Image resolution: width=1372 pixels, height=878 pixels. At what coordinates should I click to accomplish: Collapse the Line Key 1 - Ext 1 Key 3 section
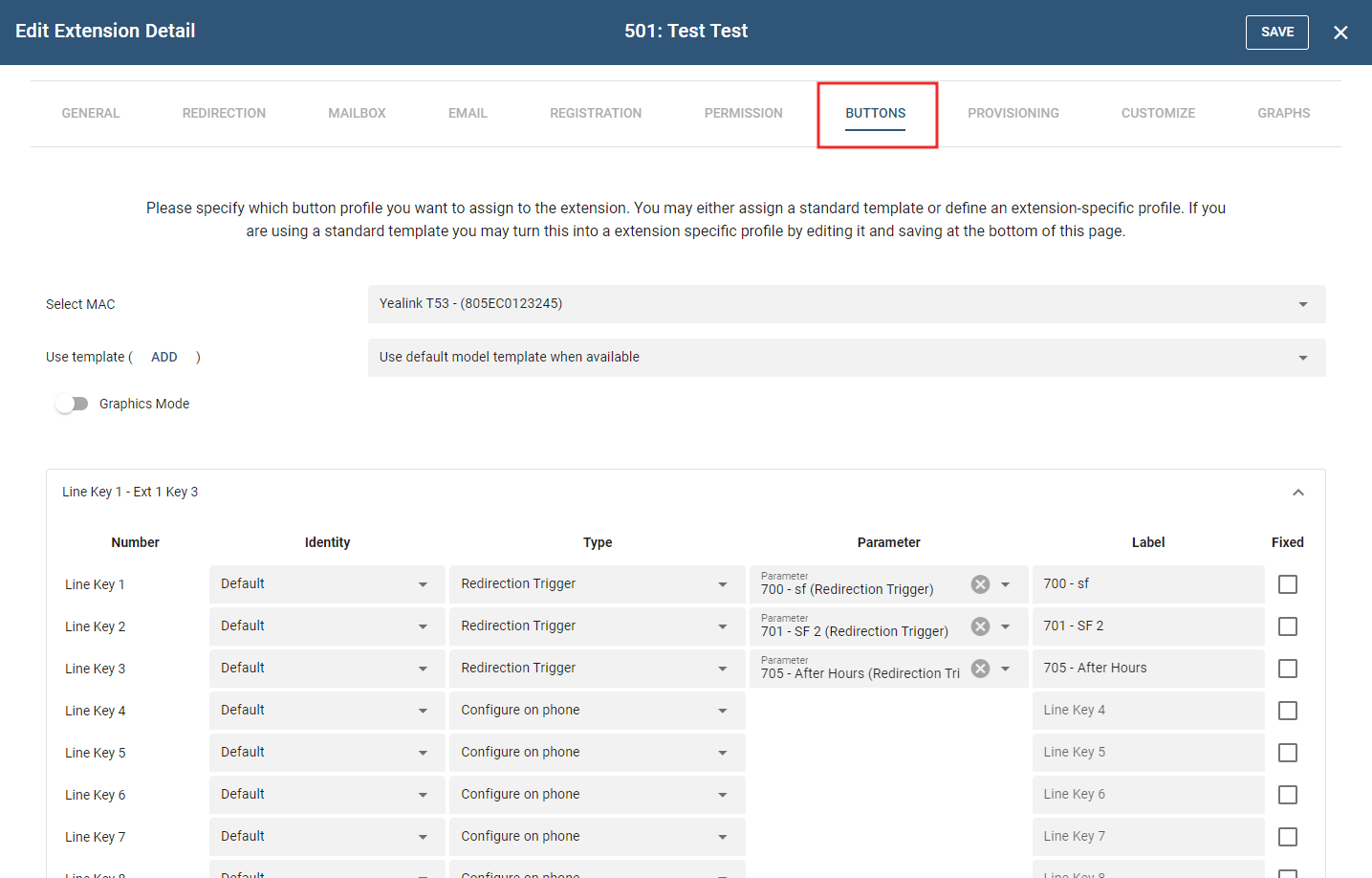pos(1297,493)
